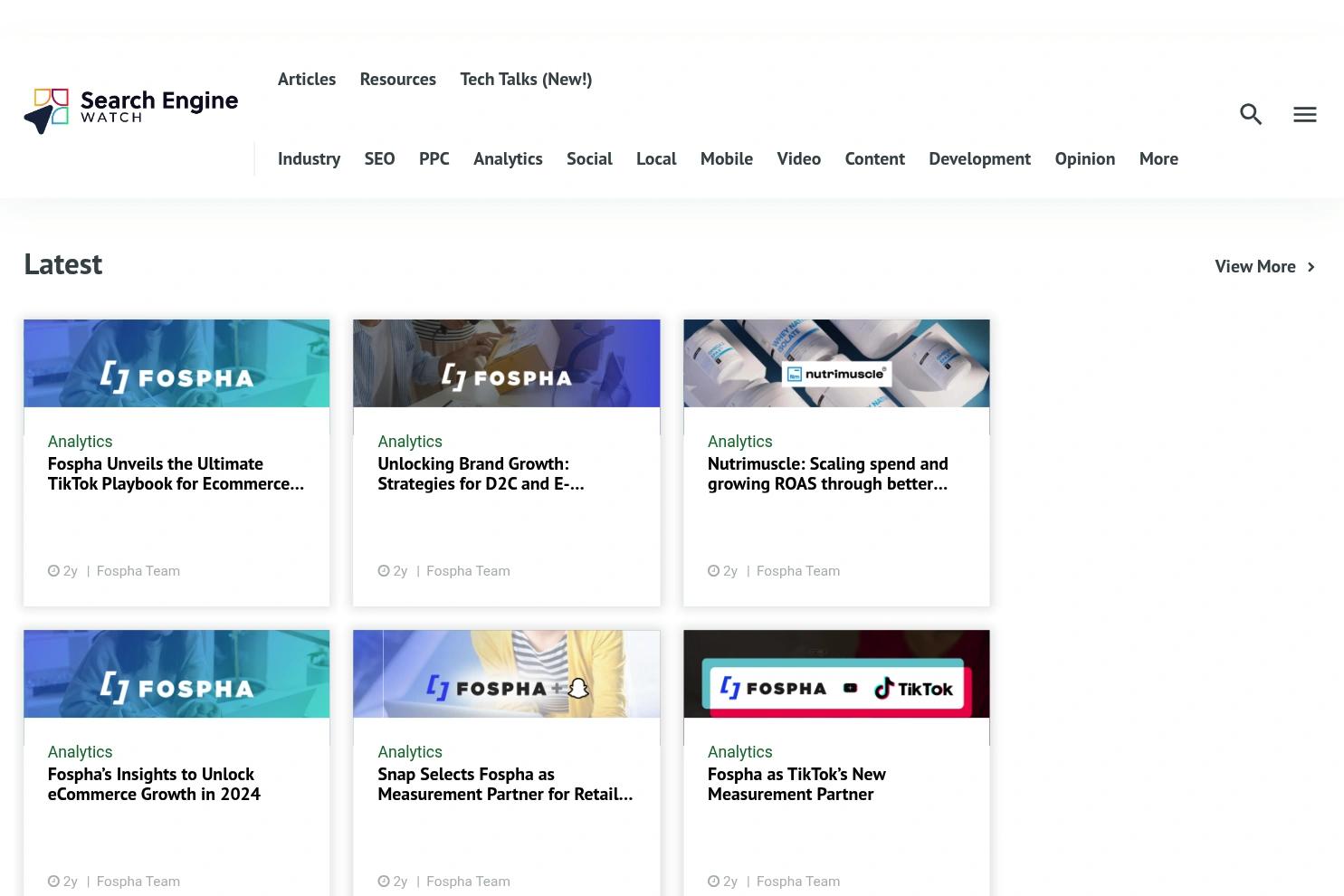
Task: Open the Fospha + Snapchat article thumbnail
Action: 507,674
